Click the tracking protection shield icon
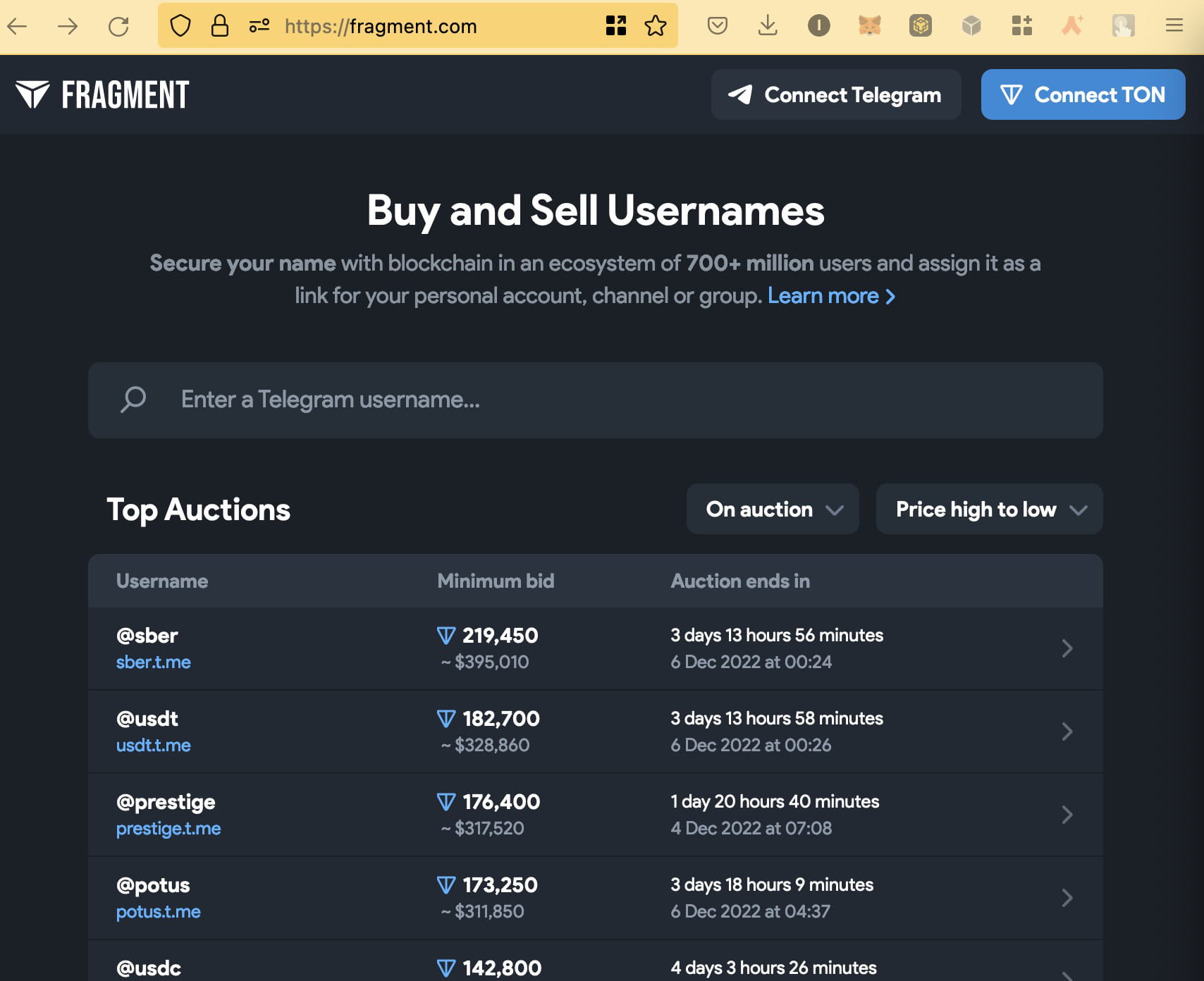The width and height of the screenshot is (1204, 981). tap(180, 26)
